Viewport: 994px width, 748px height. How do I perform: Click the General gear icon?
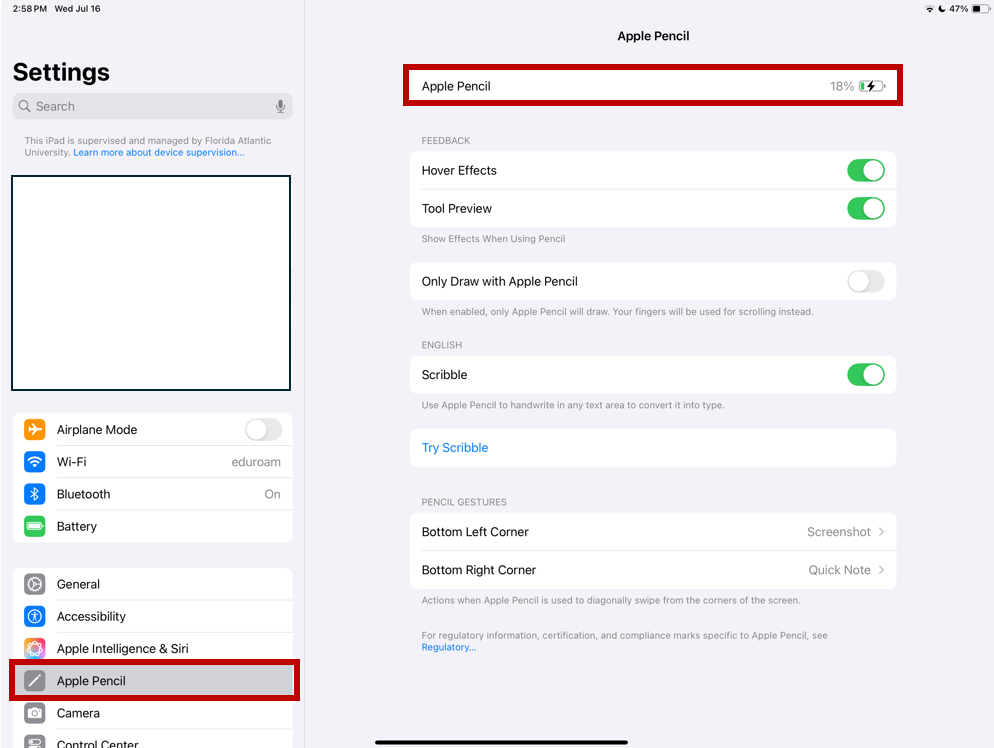[x=35, y=584]
